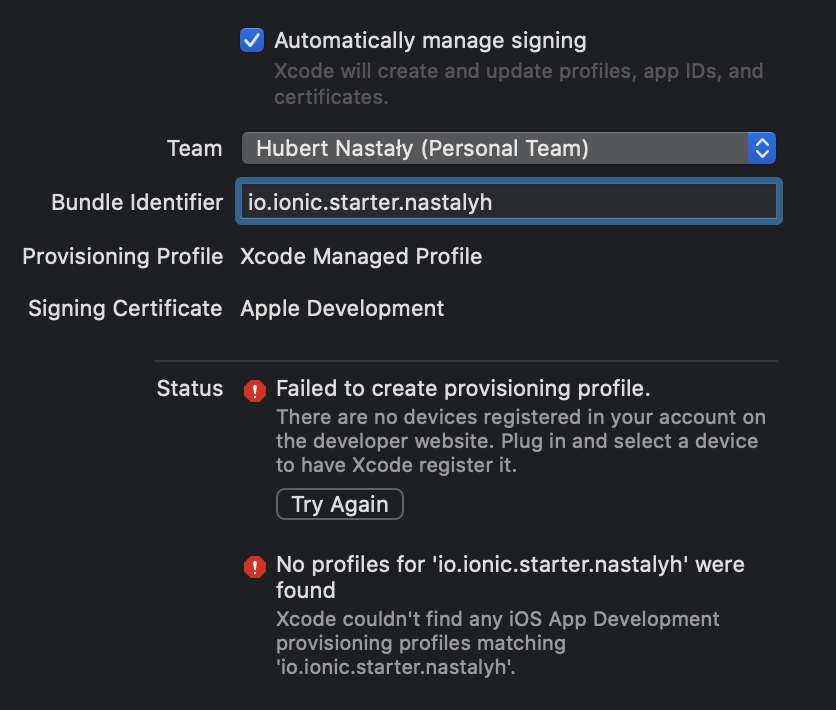Click the Xcode will create and update profiles description
The image size is (836, 710).
[x=518, y=84]
